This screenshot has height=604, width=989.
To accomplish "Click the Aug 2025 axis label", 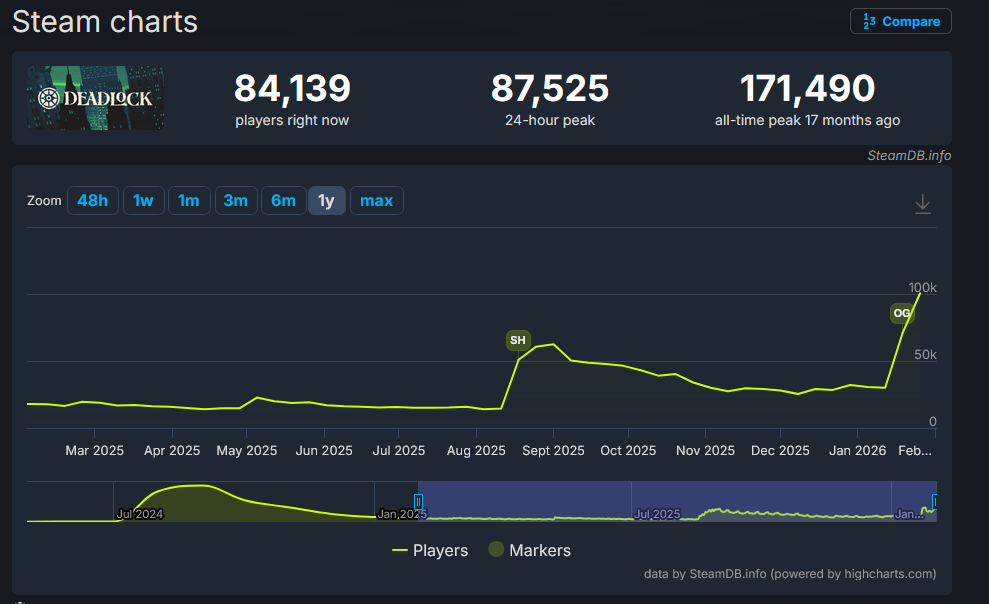I will point(476,451).
